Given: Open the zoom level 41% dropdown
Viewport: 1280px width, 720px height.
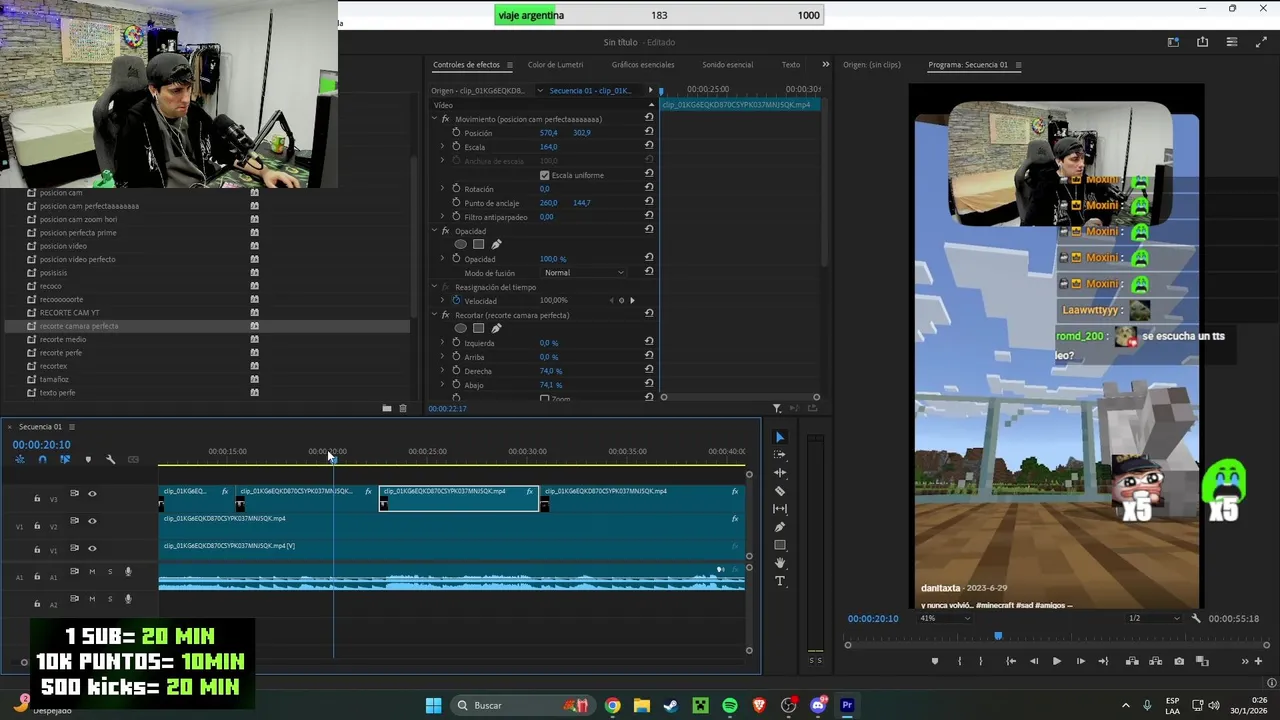Looking at the screenshot, I should [945, 618].
